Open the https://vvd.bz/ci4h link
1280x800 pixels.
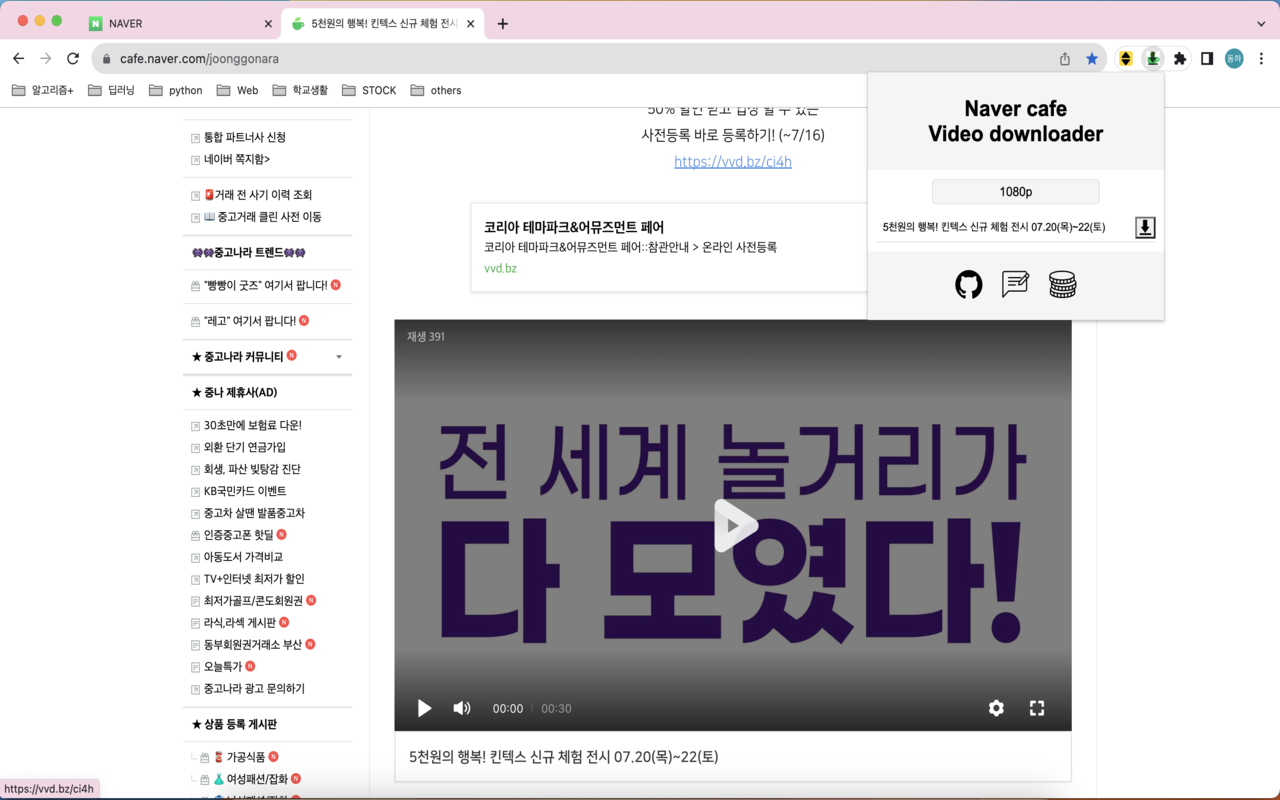tap(732, 161)
